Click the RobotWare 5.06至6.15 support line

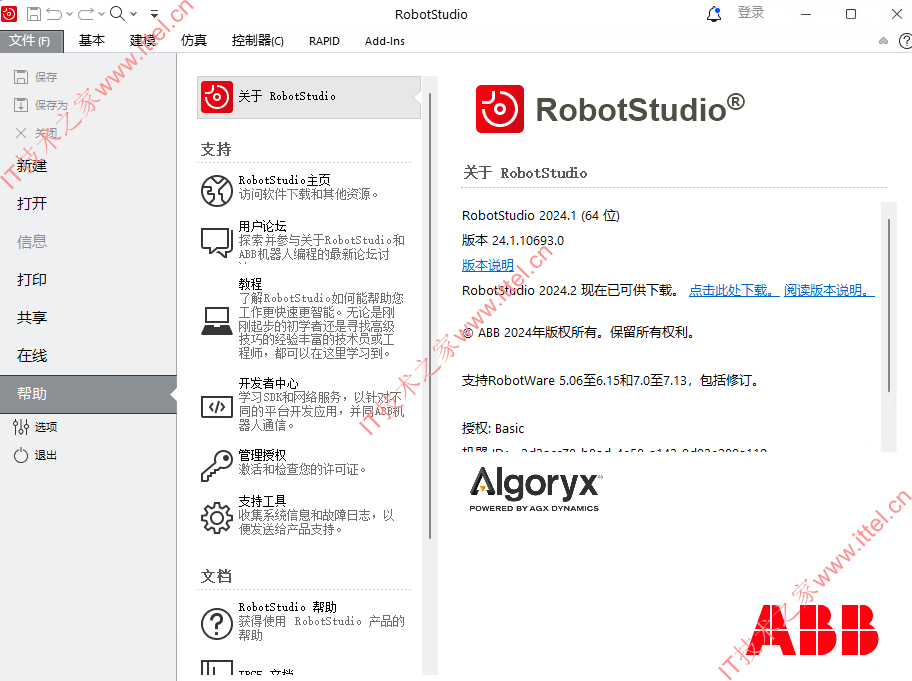[x=611, y=380]
